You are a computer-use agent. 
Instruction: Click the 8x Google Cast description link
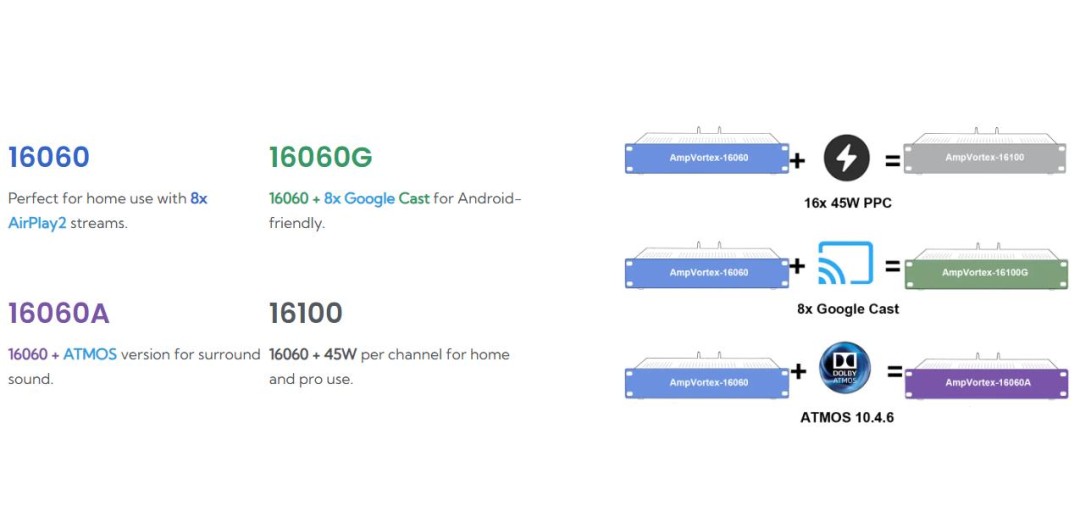pyautogui.click(x=377, y=198)
